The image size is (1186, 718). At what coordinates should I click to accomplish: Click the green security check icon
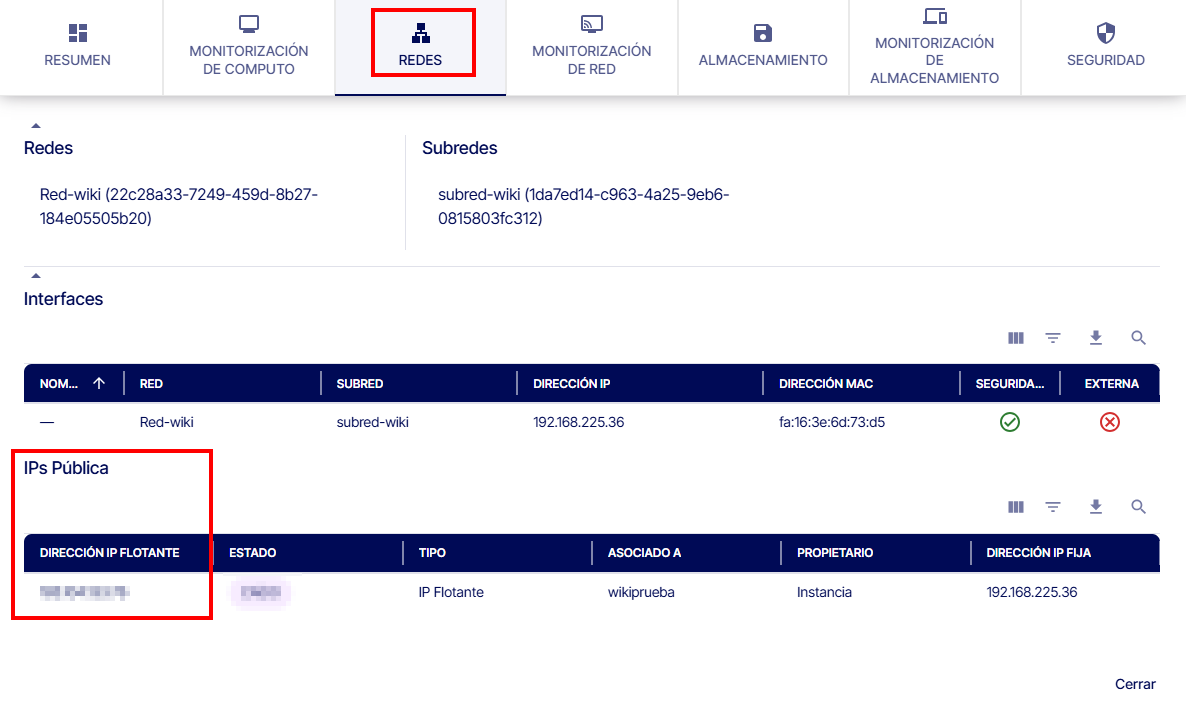click(1010, 422)
